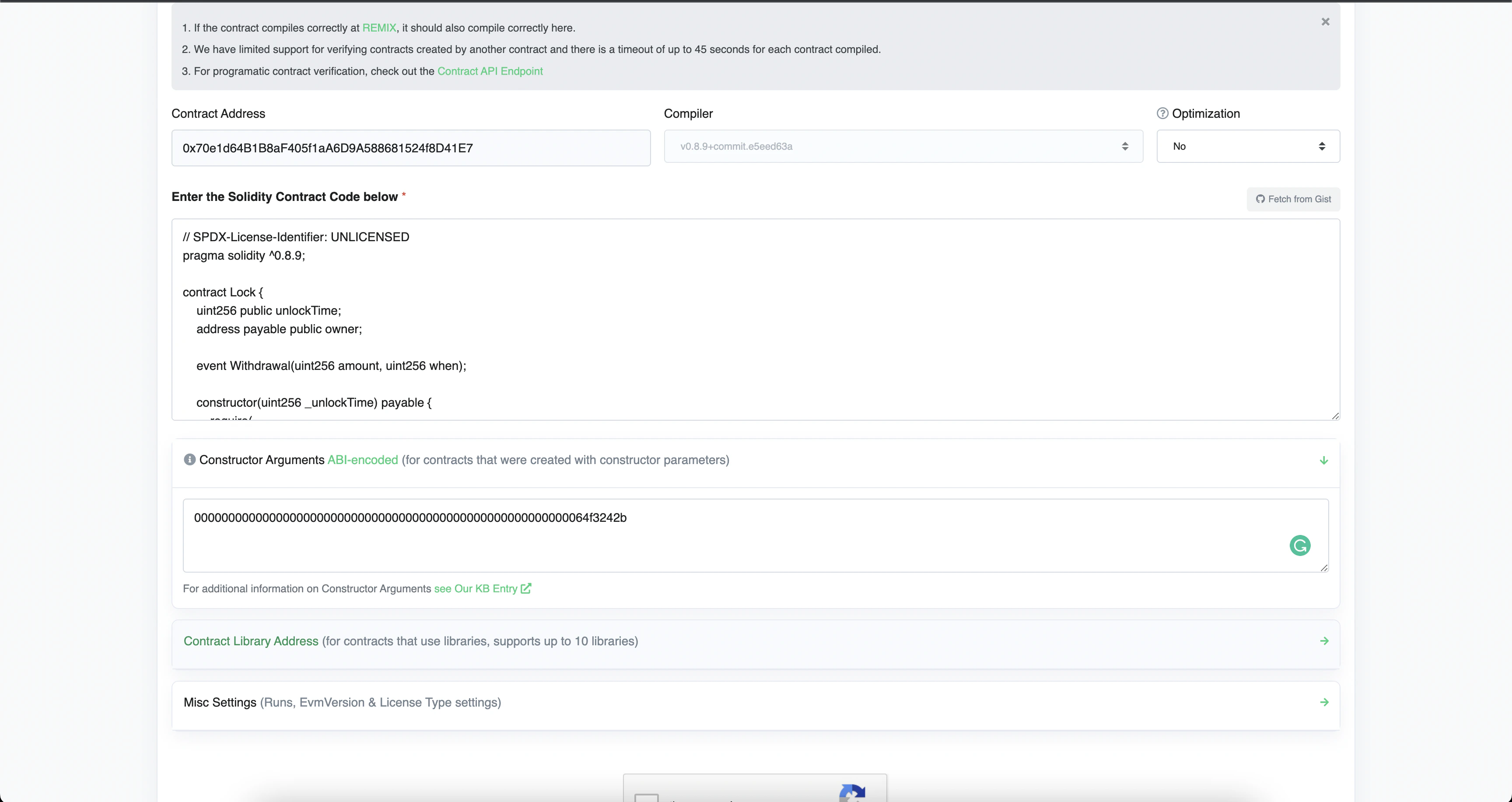The height and width of the screenshot is (802, 1512).
Task: Click inside the Solidity contract code editor
Action: [x=751, y=320]
